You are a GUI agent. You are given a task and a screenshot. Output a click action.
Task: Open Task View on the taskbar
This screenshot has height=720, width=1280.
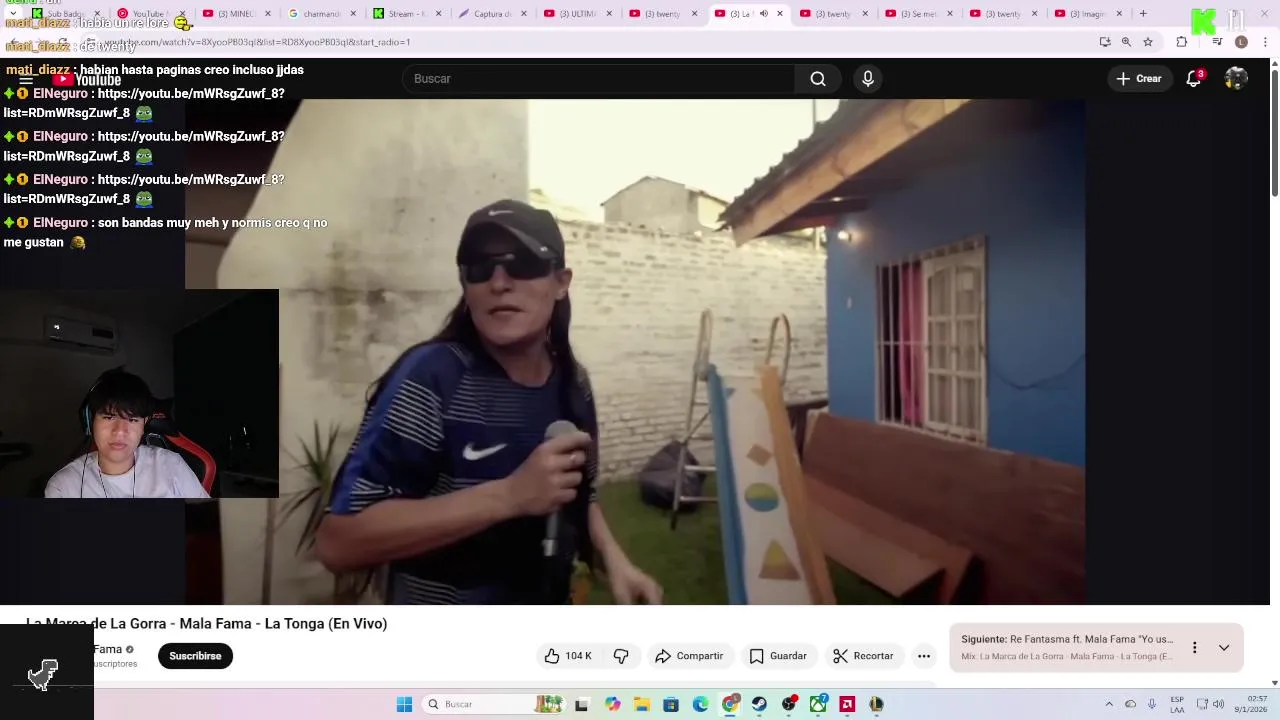point(582,704)
